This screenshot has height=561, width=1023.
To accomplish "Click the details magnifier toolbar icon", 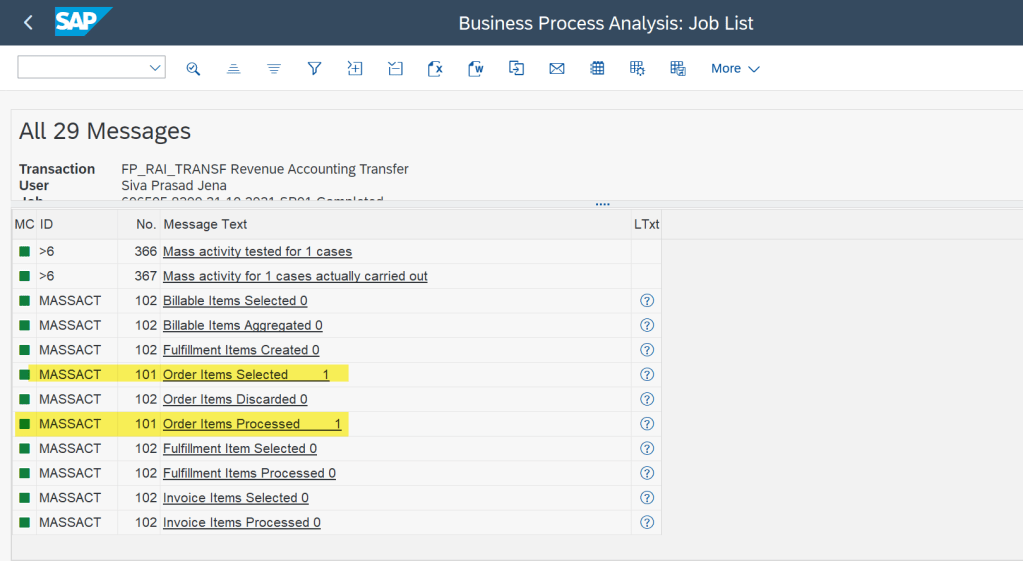I will pos(193,68).
